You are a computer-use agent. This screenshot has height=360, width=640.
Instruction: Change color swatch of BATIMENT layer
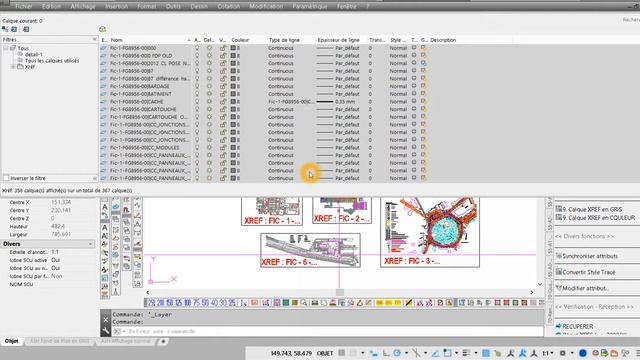[233, 94]
